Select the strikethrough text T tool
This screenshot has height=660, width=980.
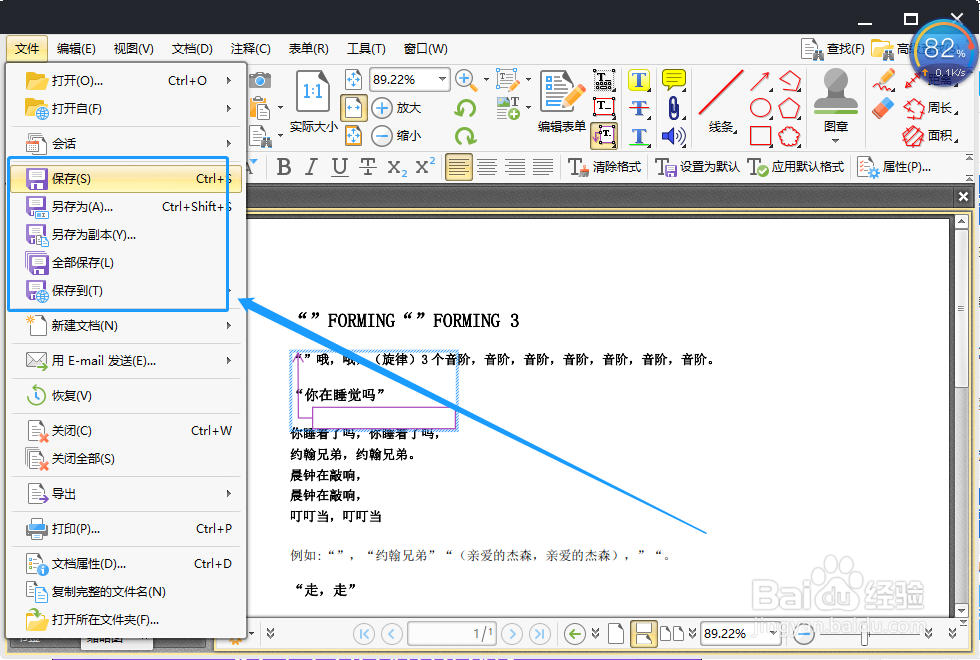[639, 108]
